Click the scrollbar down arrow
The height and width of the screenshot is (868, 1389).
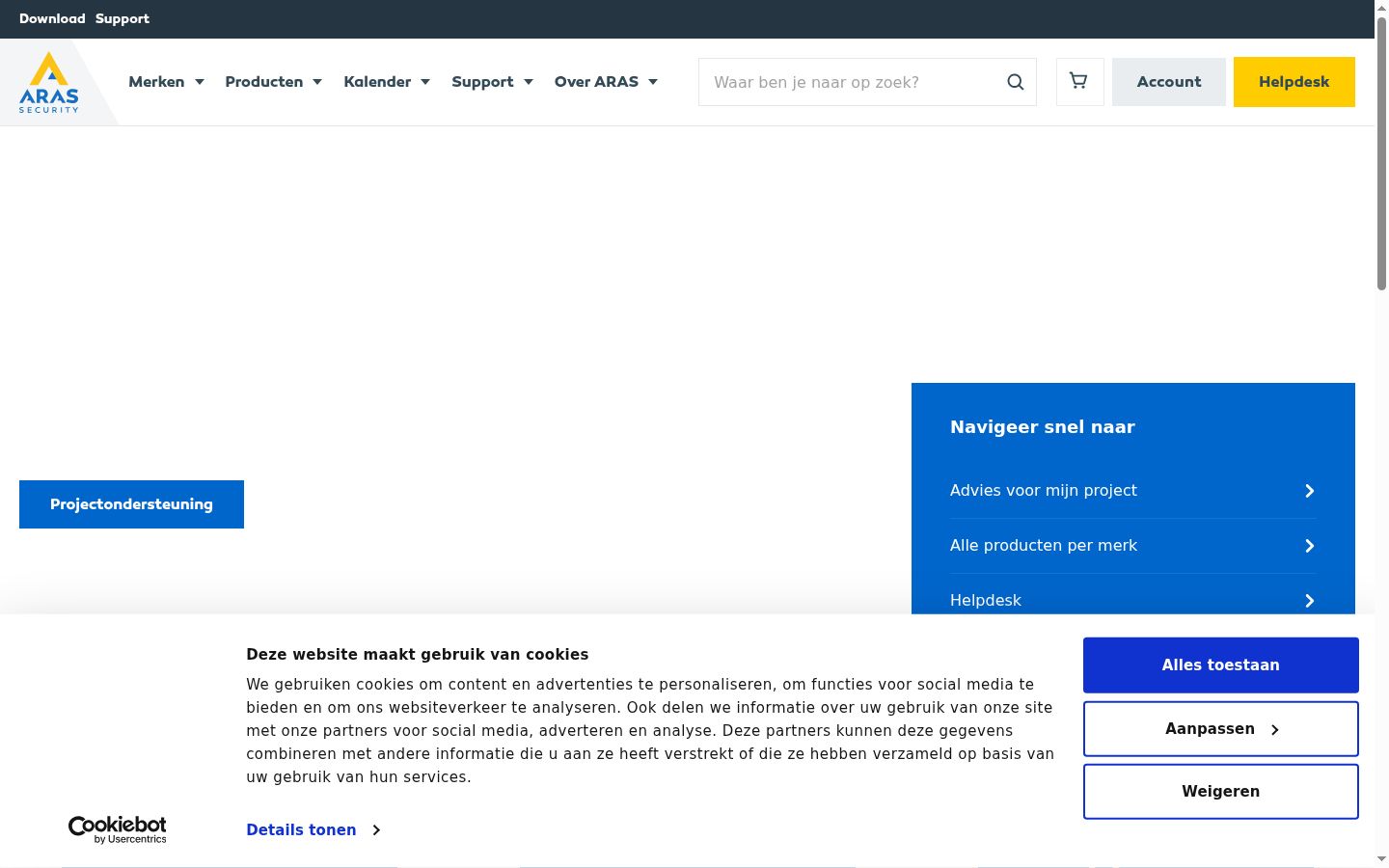click(x=1381, y=859)
